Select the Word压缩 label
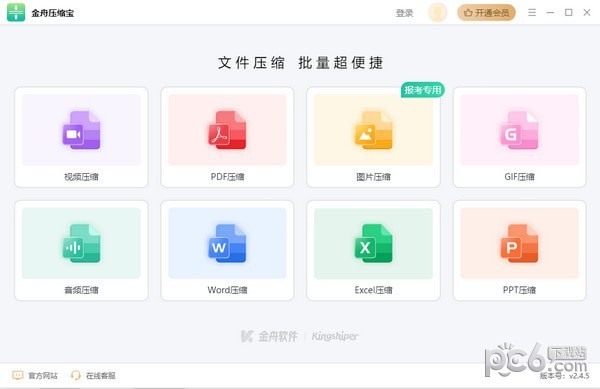Viewport: 600px width, 389px height. click(x=227, y=290)
